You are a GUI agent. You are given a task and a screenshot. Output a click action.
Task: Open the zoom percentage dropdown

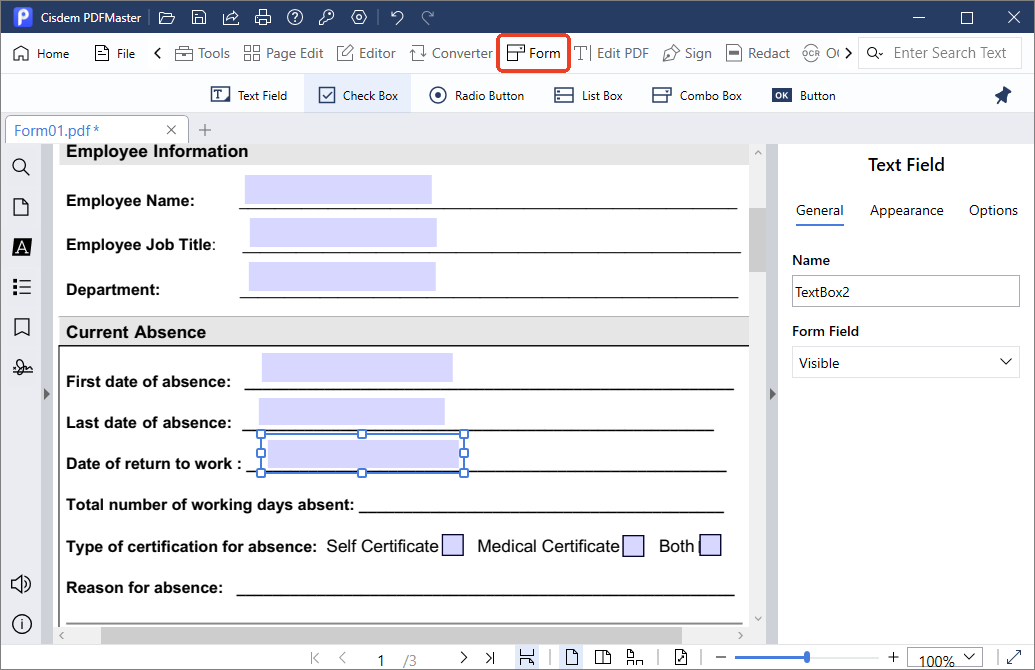945,658
